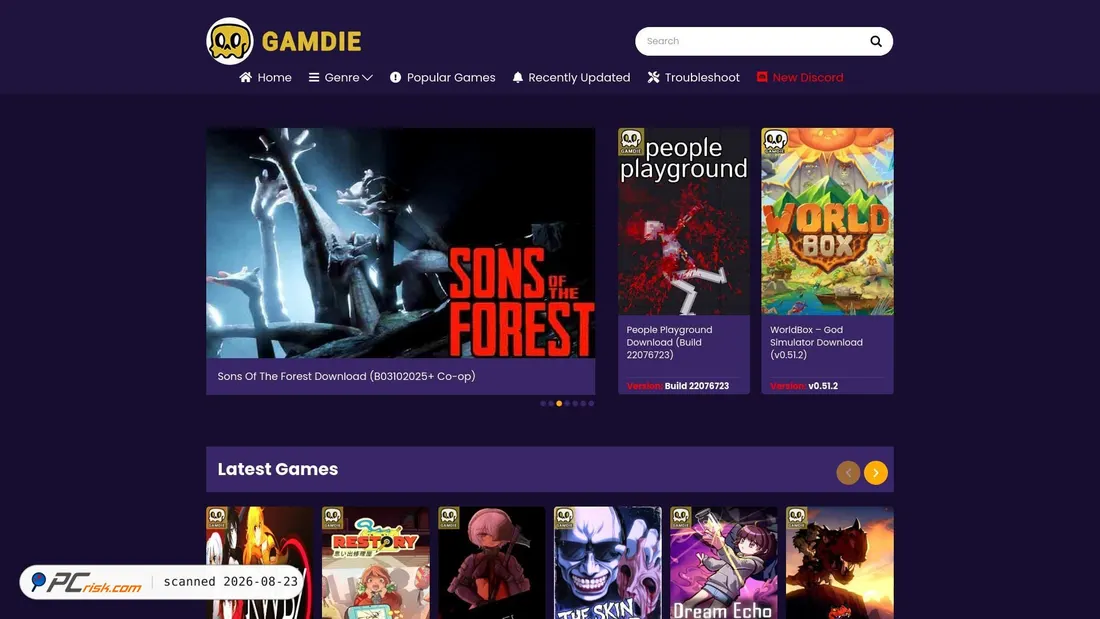The image size is (1100, 619).
Task: Open Sons Of The Forest banner image
Action: tap(401, 243)
